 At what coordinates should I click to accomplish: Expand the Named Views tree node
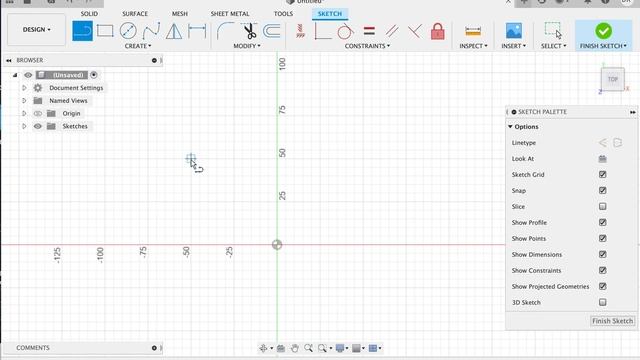(x=24, y=100)
